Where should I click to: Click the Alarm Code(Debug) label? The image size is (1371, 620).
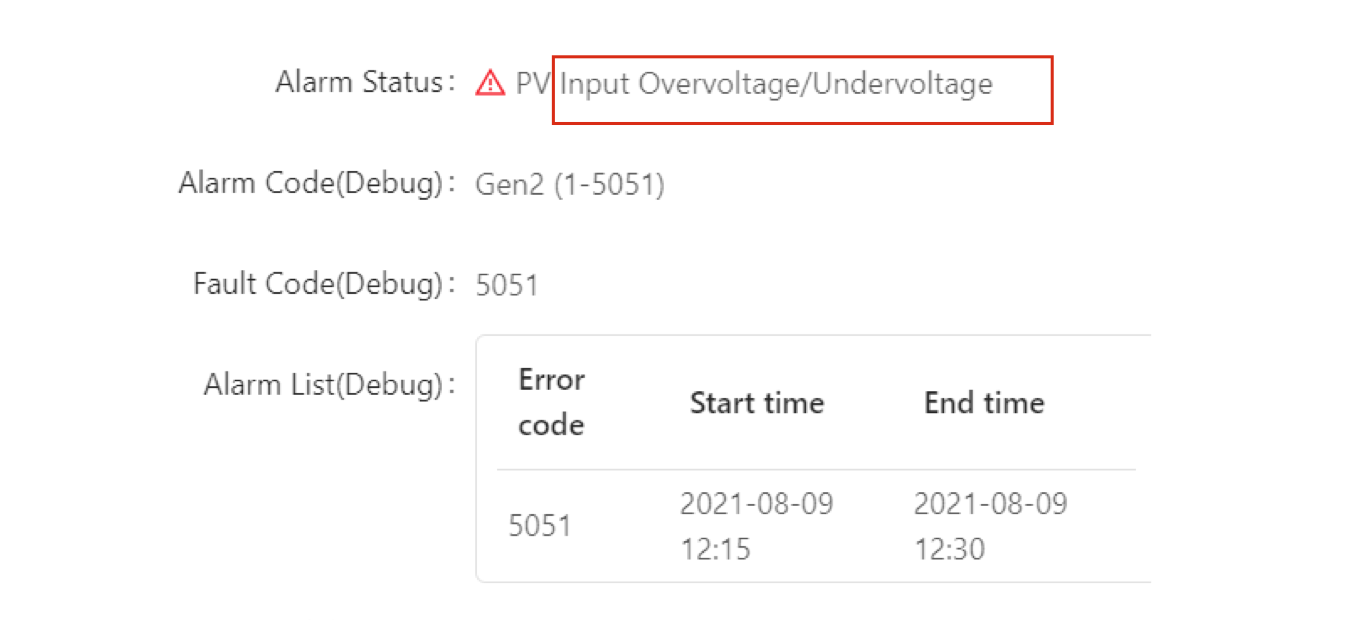pyautogui.click(x=310, y=184)
